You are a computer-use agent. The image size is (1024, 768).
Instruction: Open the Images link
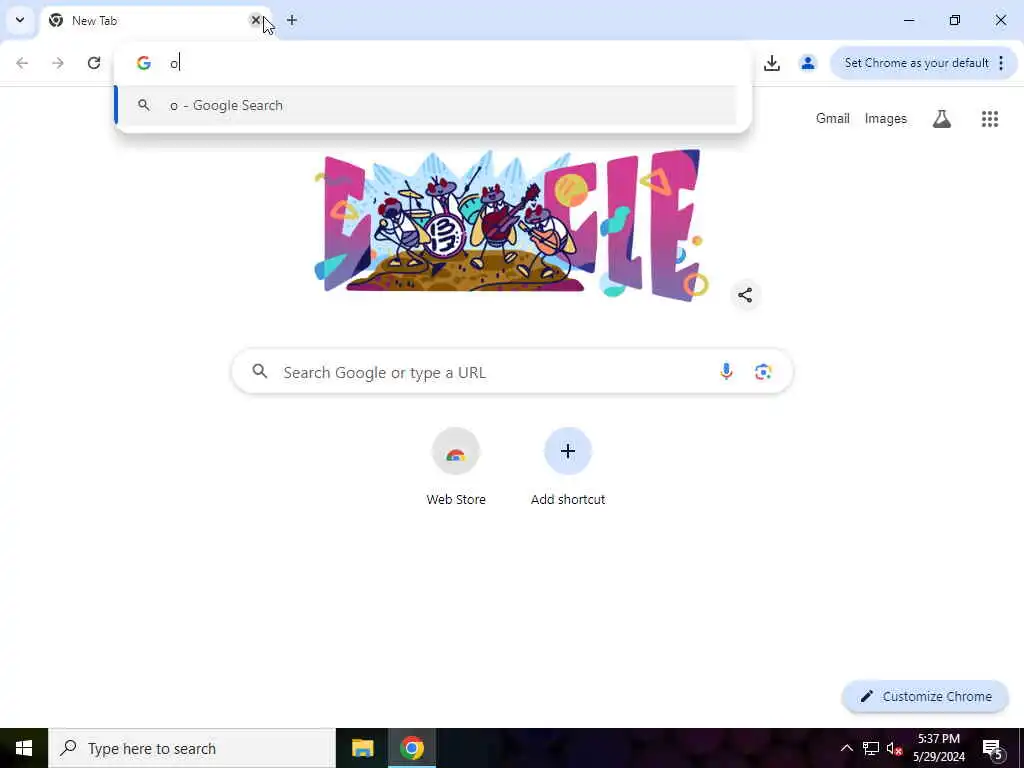(886, 118)
